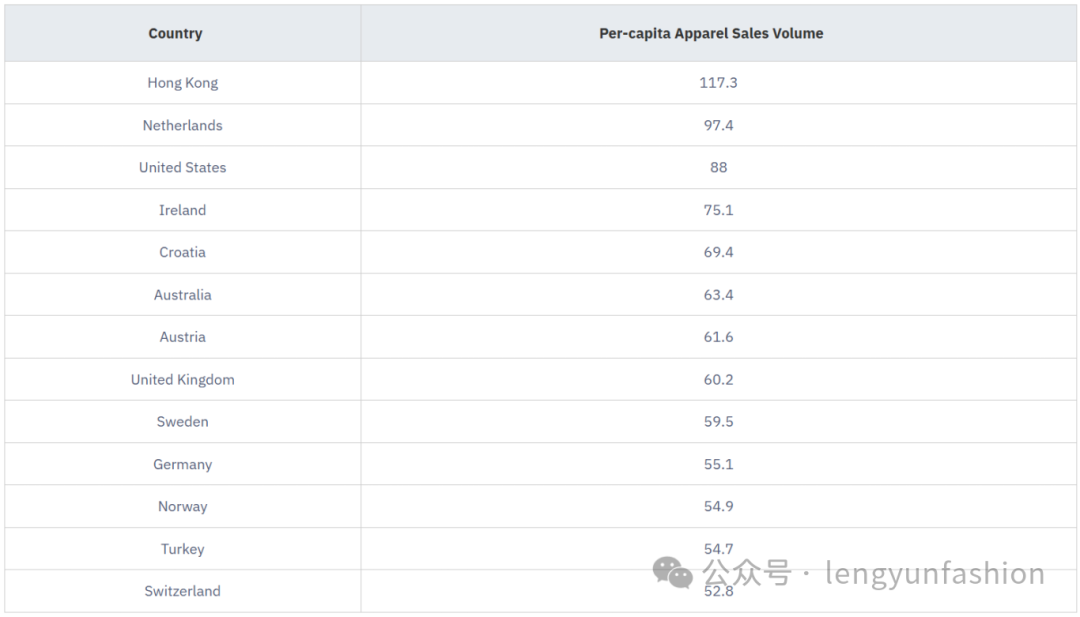Viewport: 1080px width, 617px height.
Task: Select the Australia row label
Action: coord(183,295)
